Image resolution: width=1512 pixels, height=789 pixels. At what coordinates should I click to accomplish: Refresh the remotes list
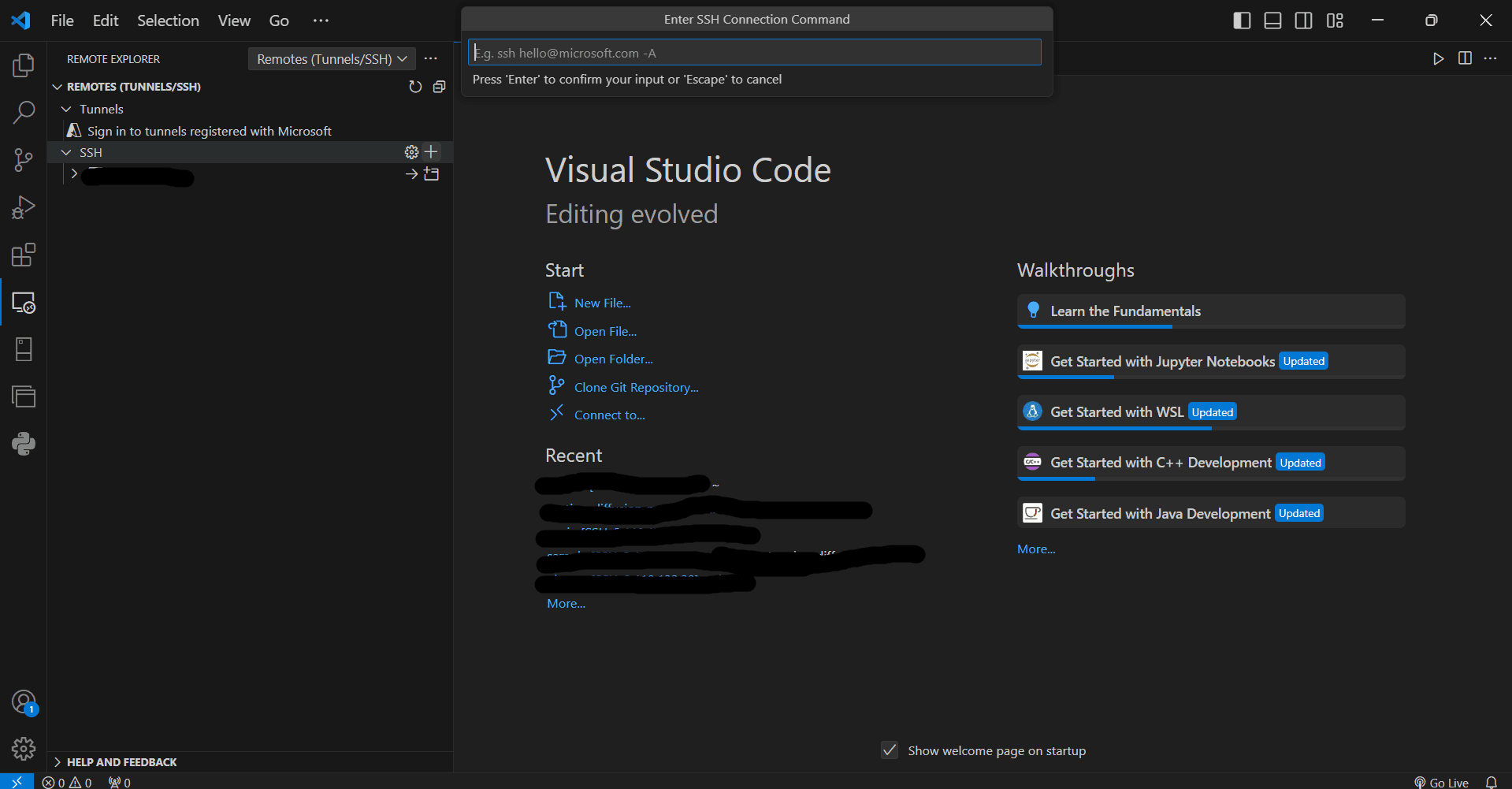415,87
